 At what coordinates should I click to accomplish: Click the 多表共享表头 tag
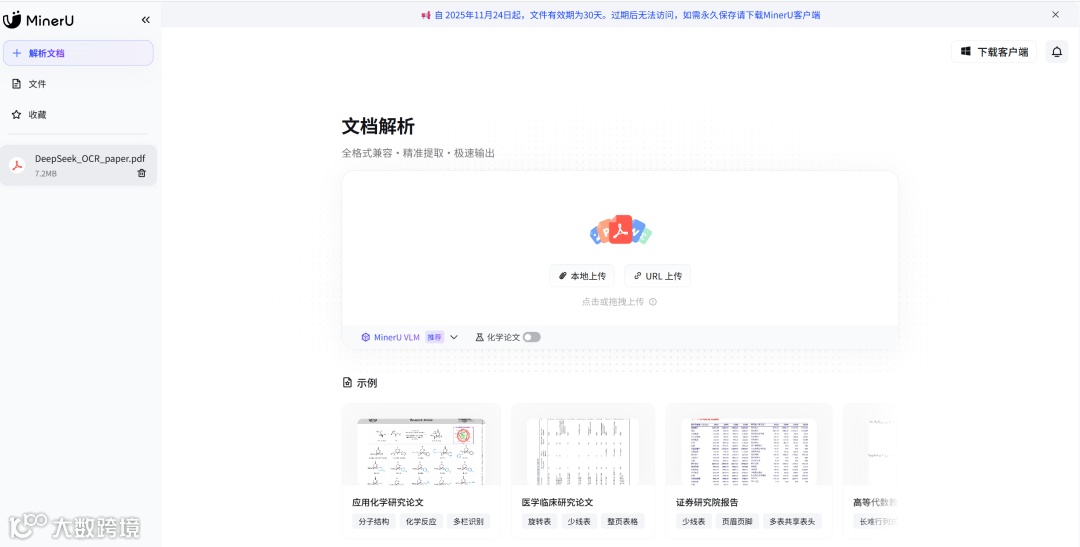[x=792, y=522]
